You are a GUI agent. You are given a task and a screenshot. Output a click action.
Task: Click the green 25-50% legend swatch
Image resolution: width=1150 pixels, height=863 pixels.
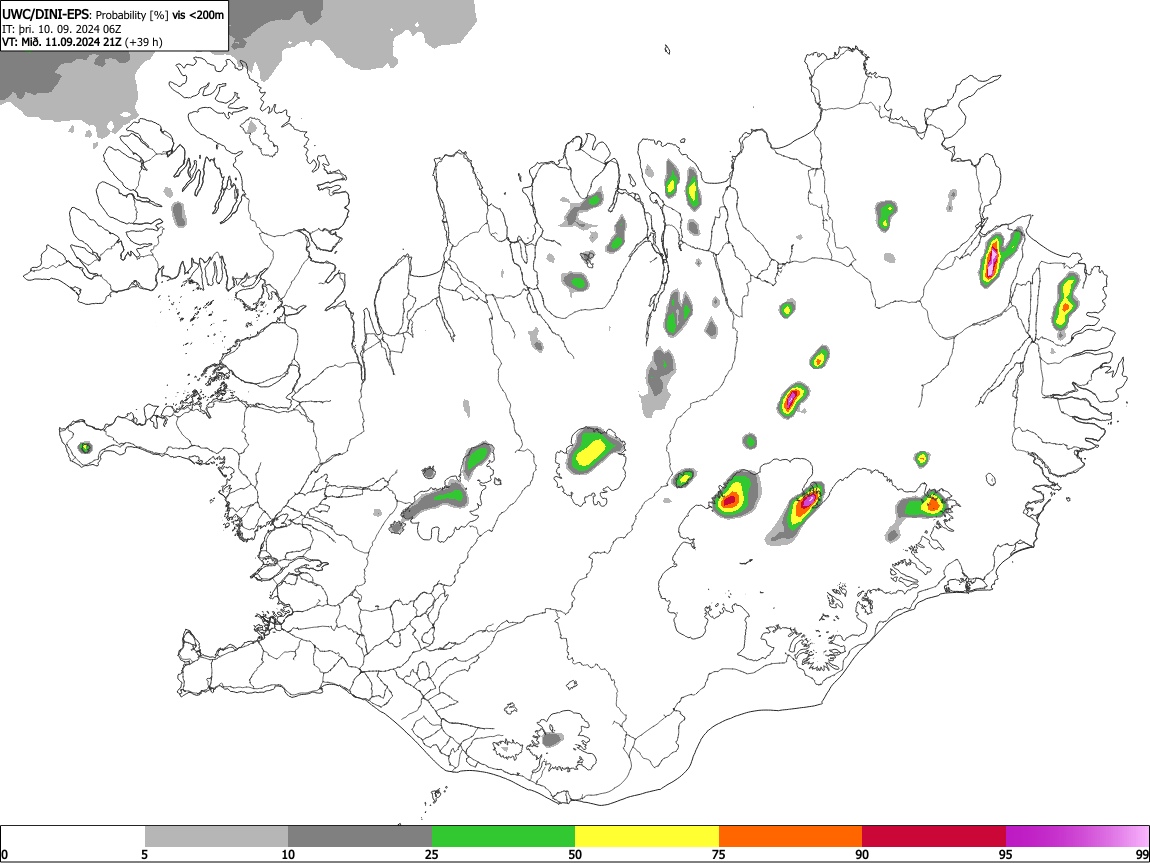coord(503,836)
